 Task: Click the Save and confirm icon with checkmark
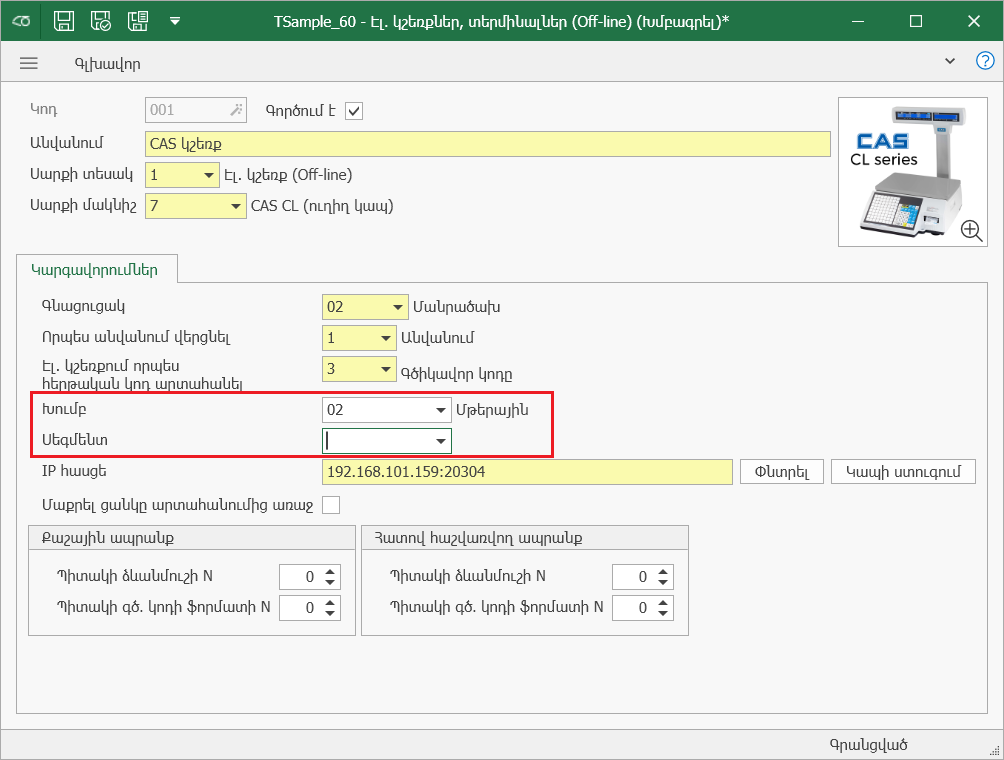tap(101, 21)
